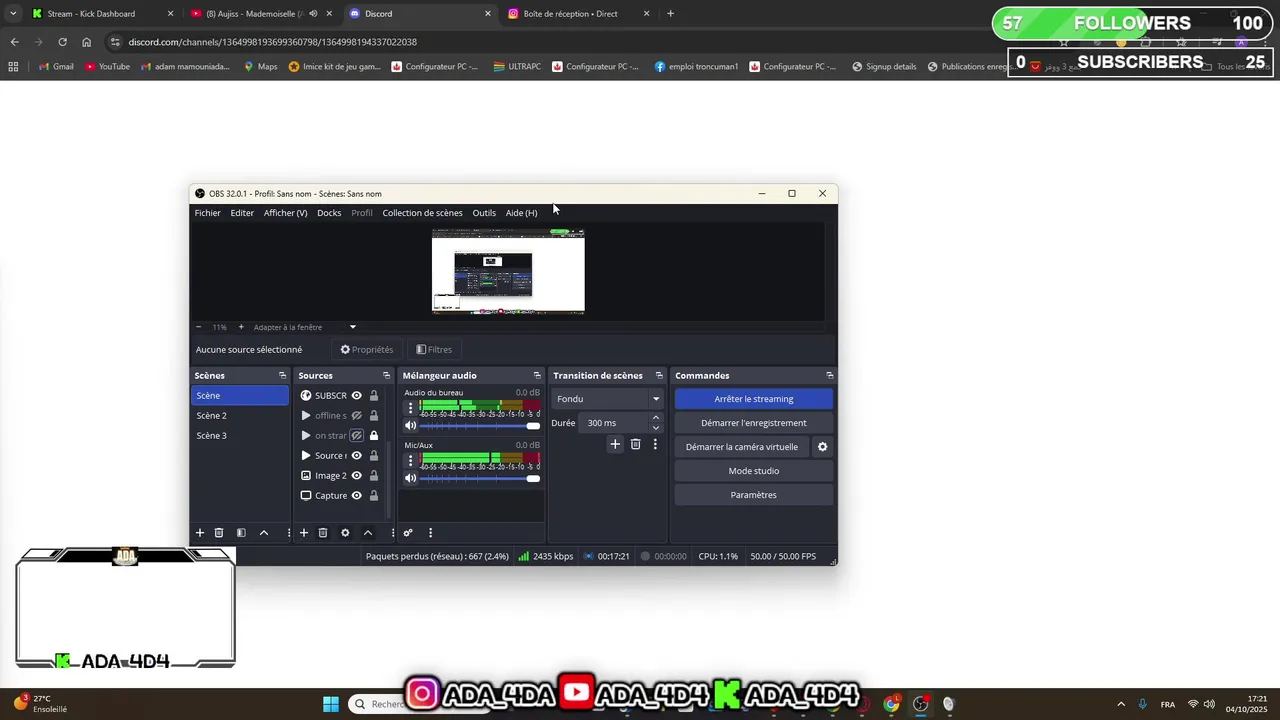Screen dimensions: 1280x720
Task: Reload the Chrome page
Action: point(62,42)
